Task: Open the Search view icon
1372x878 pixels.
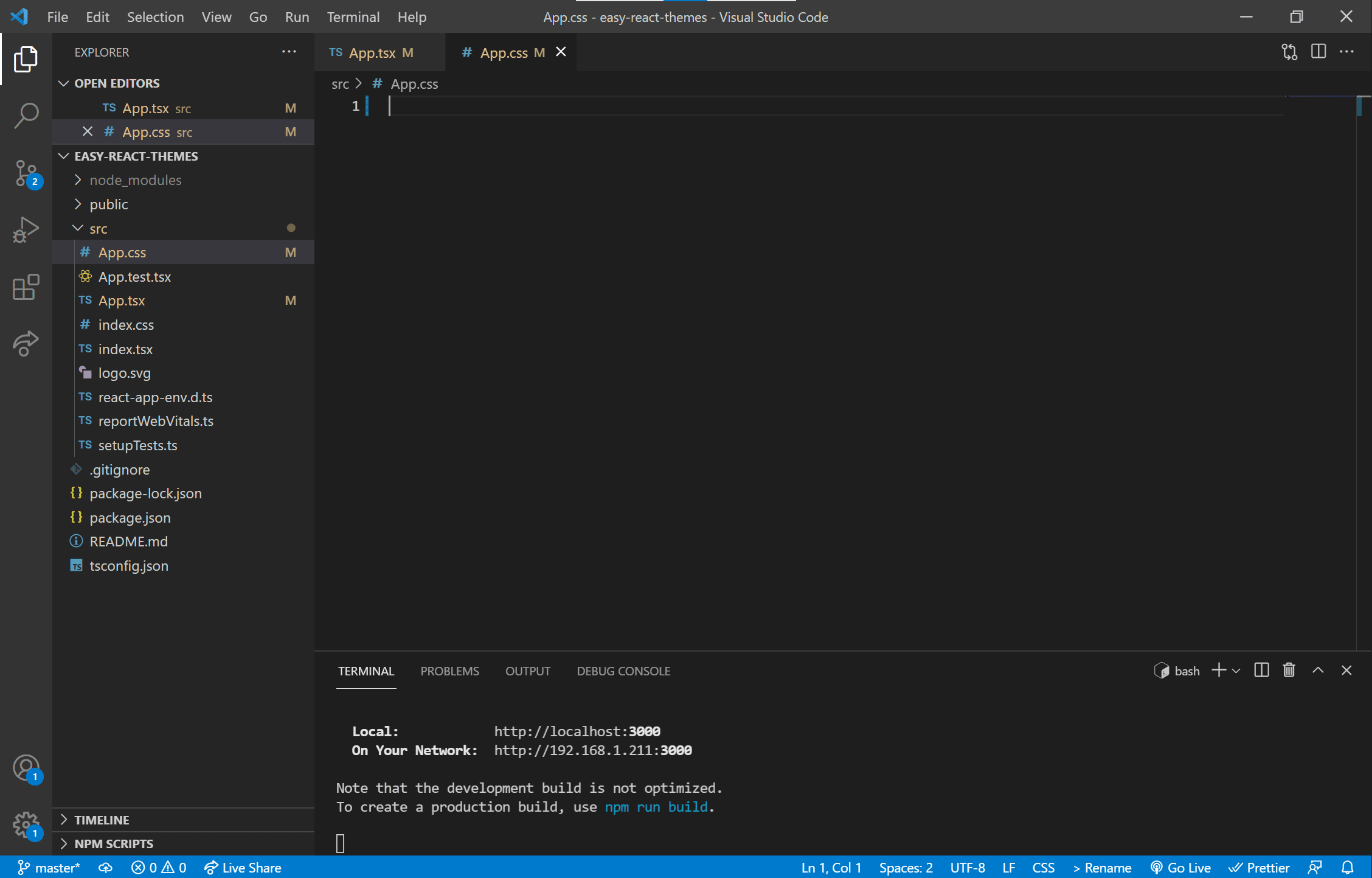Action: [26, 115]
